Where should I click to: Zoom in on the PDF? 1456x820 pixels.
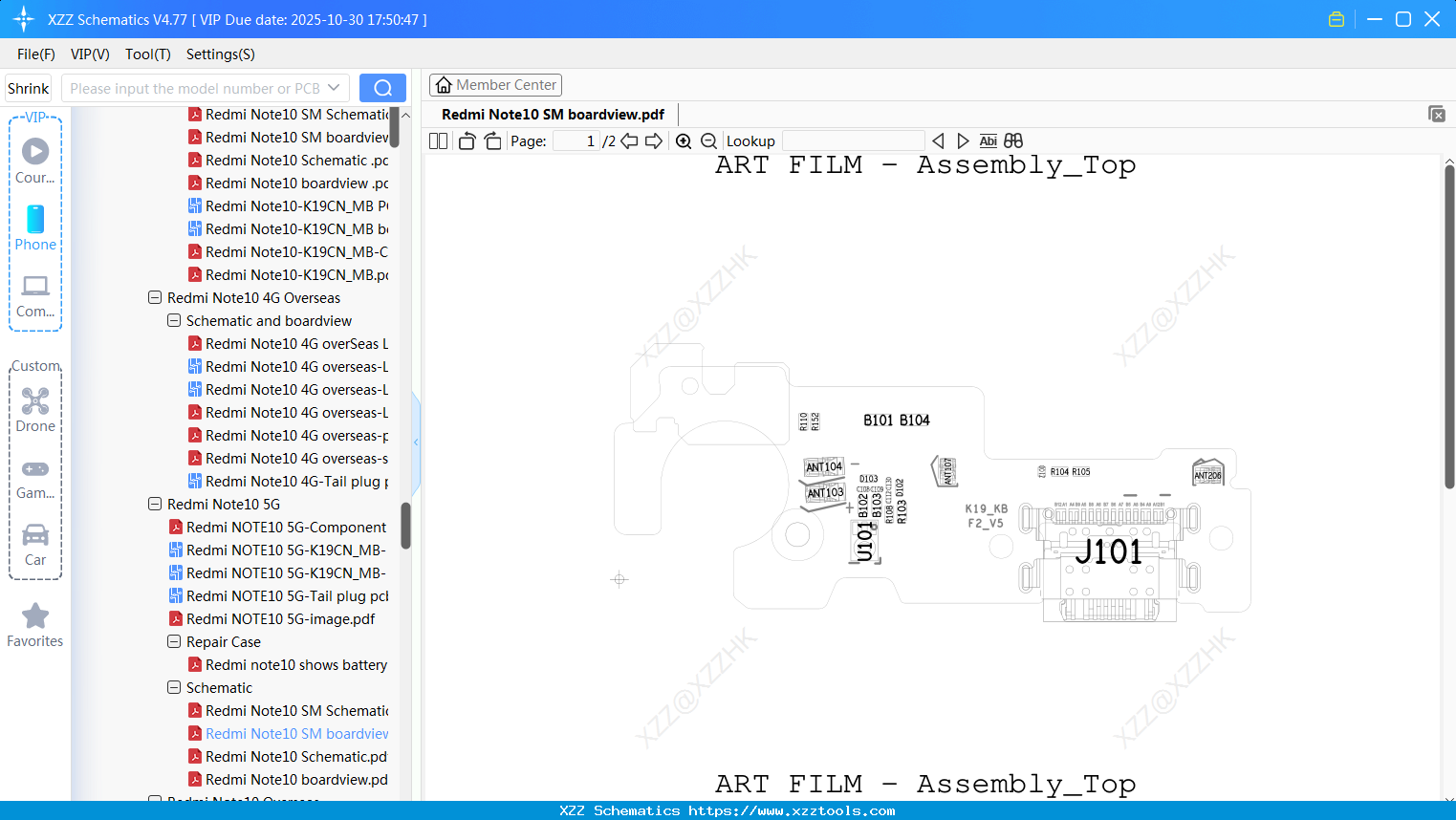[684, 141]
